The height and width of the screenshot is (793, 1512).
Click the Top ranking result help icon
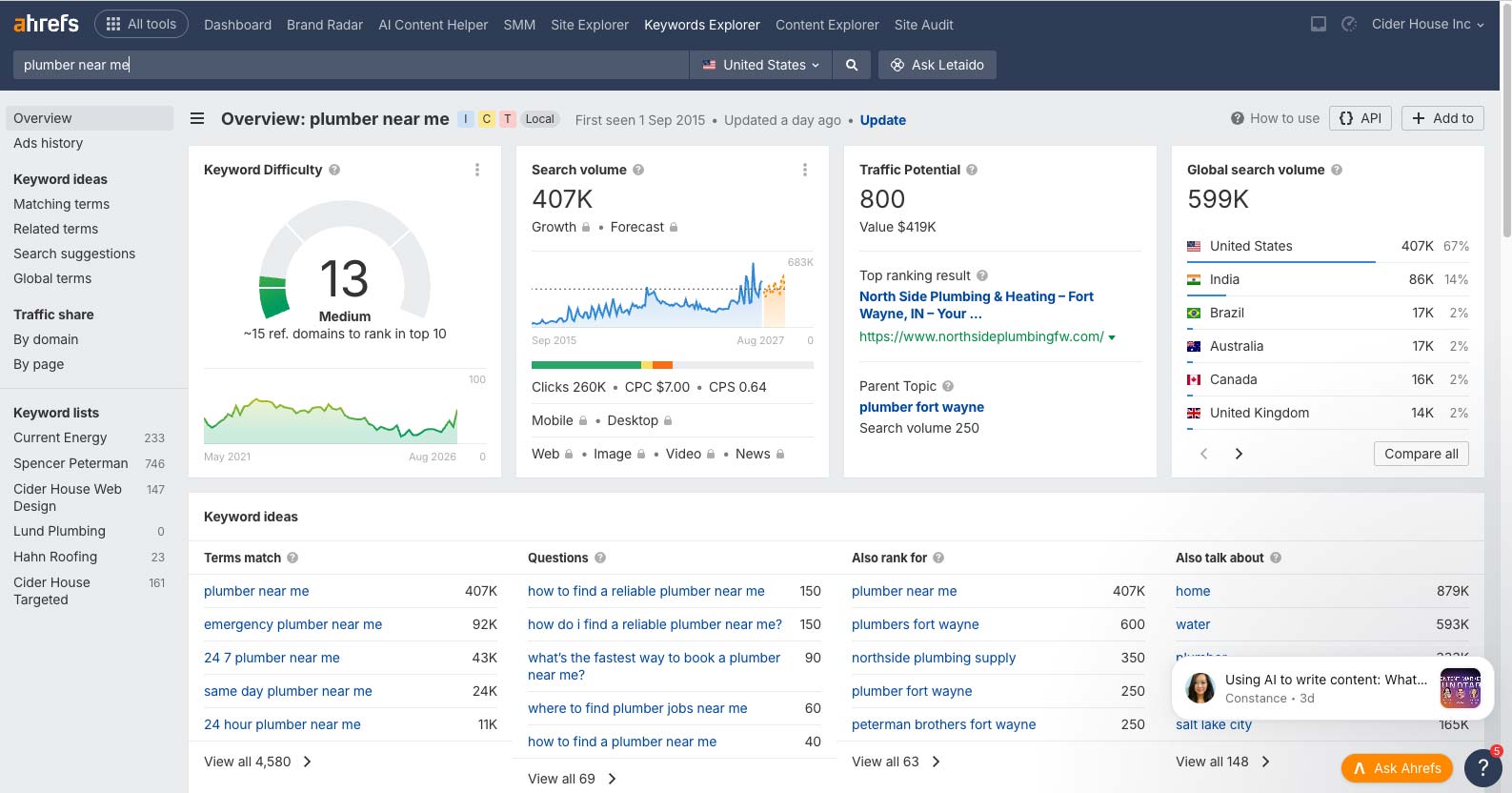pyautogui.click(x=982, y=275)
